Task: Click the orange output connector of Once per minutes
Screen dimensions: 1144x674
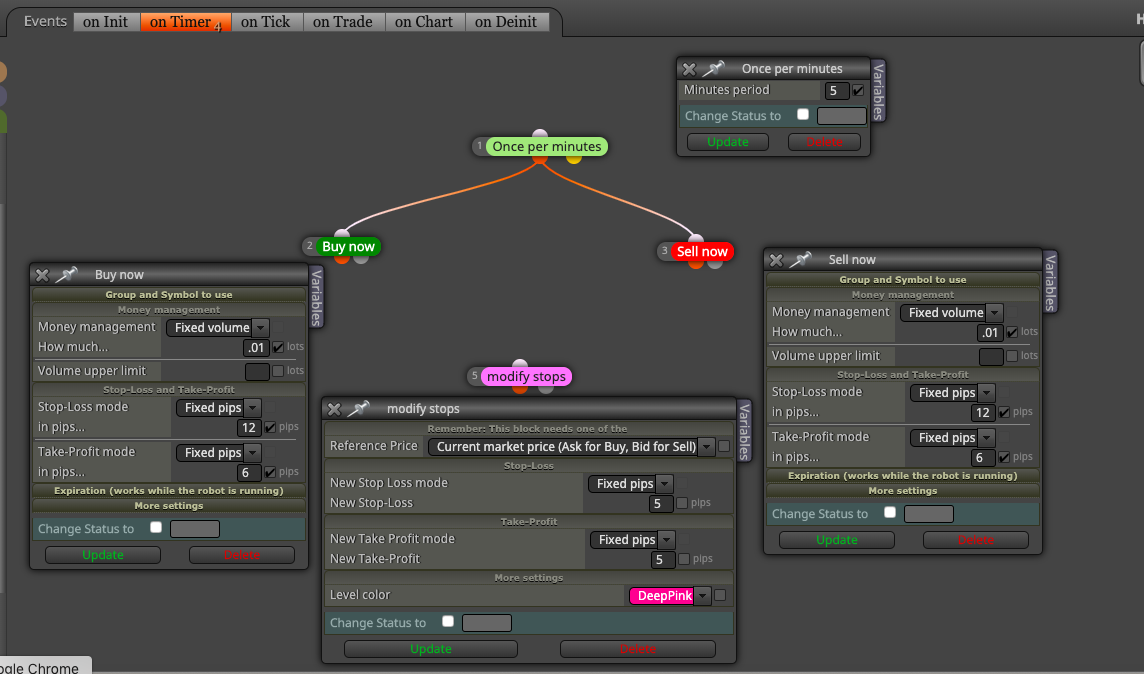Action: click(540, 158)
